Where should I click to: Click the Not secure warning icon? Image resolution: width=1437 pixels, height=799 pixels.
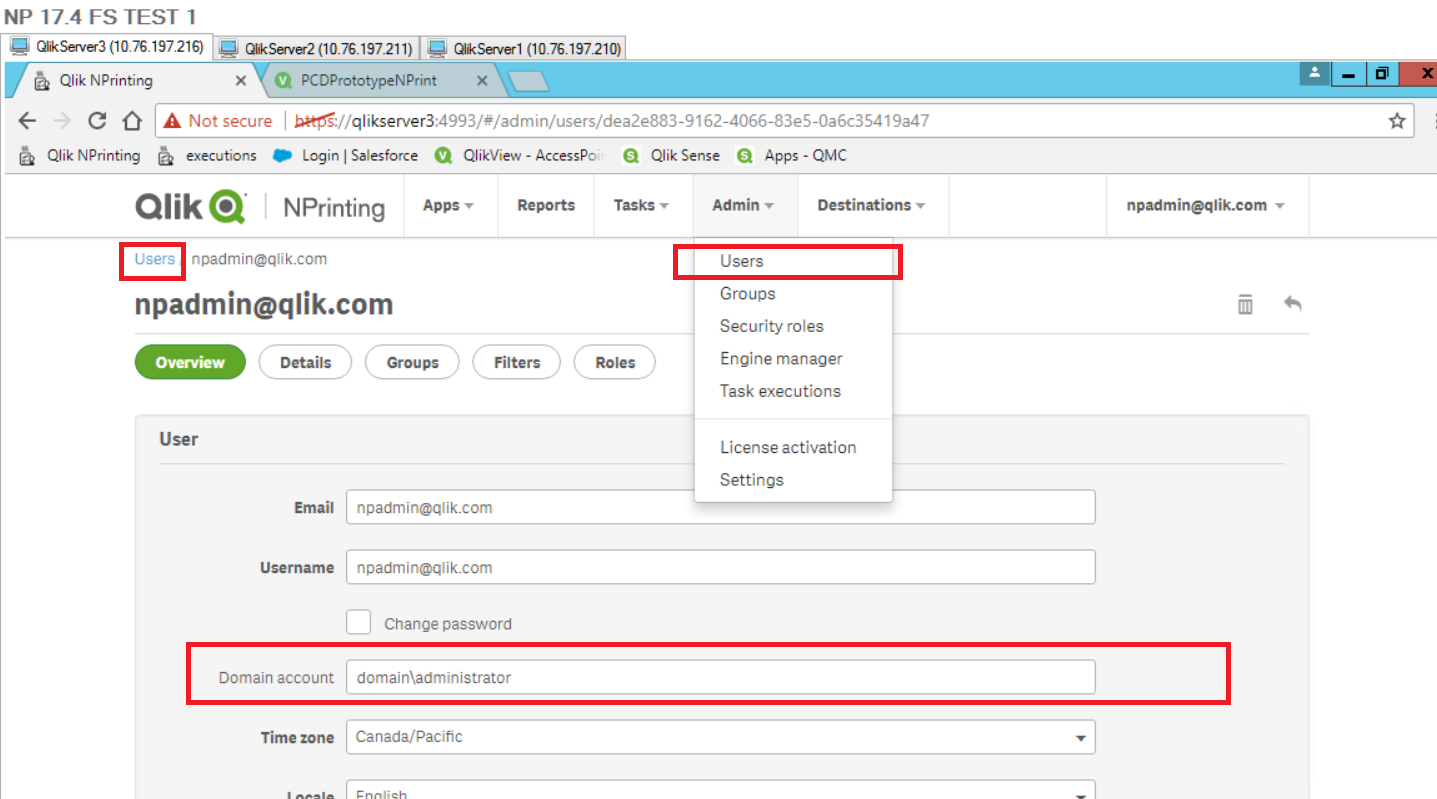(173, 121)
